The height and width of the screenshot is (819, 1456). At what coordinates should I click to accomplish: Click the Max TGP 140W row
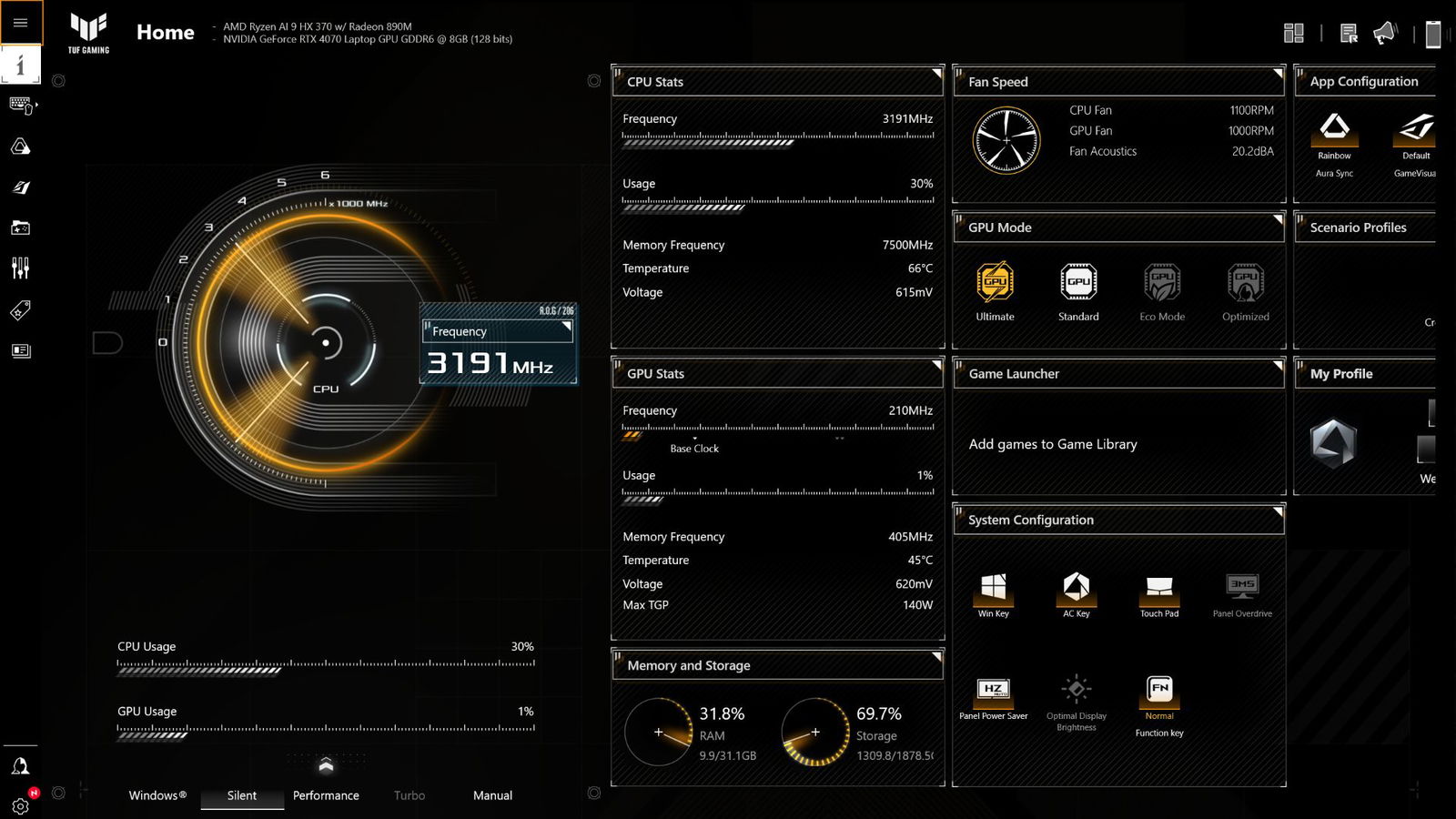pyautogui.click(x=778, y=605)
